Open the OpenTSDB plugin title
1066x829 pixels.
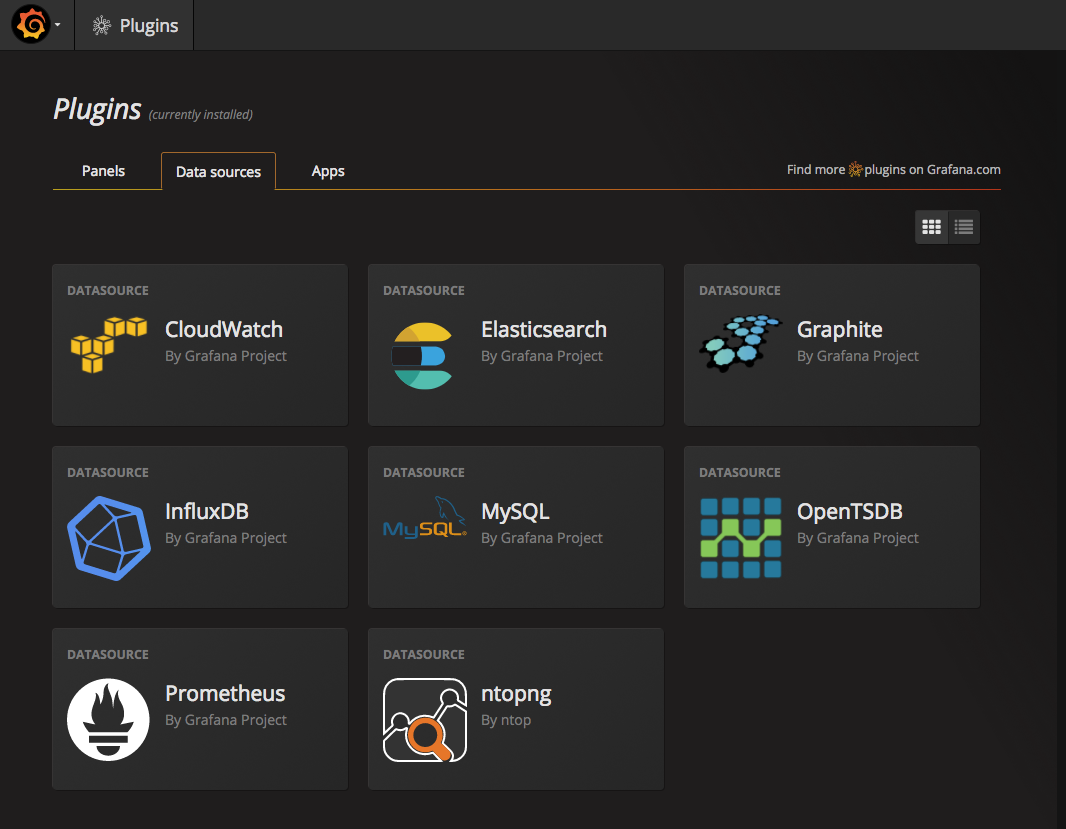(850, 511)
